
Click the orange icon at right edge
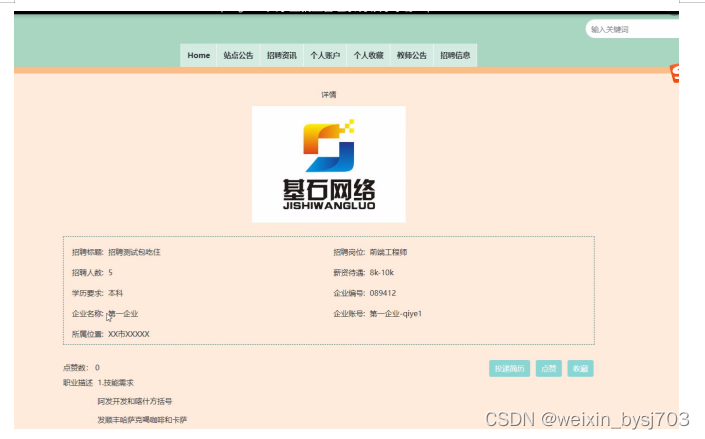pyautogui.click(x=674, y=73)
